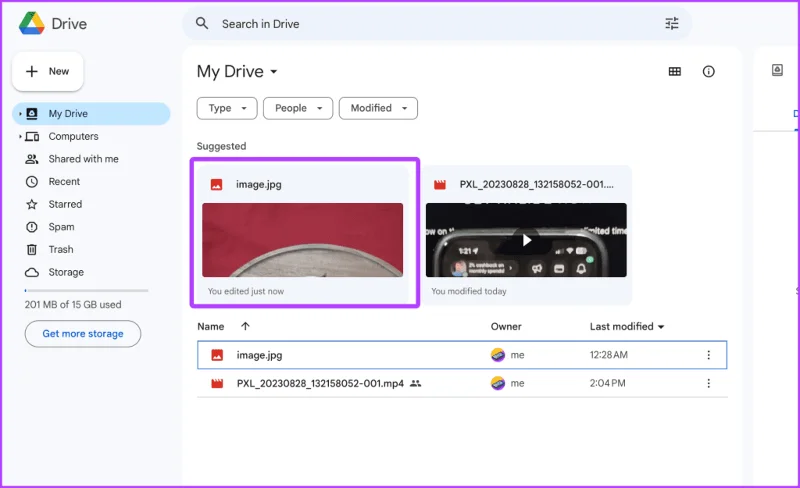Click 201 MB of 15 GB used text
Viewport: 800px width, 488px height.
(73, 305)
